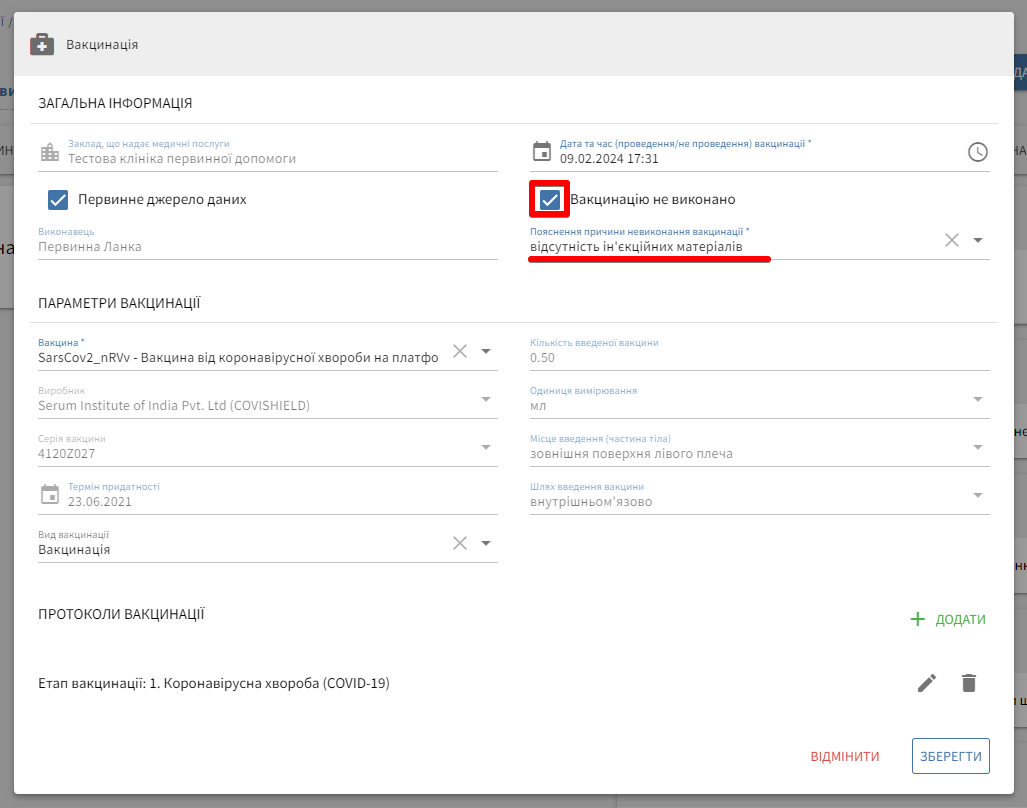Screen dimensions: 1027x808
Task: Open the clock time picker icon
Action: pyautogui.click(x=977, y=152)
